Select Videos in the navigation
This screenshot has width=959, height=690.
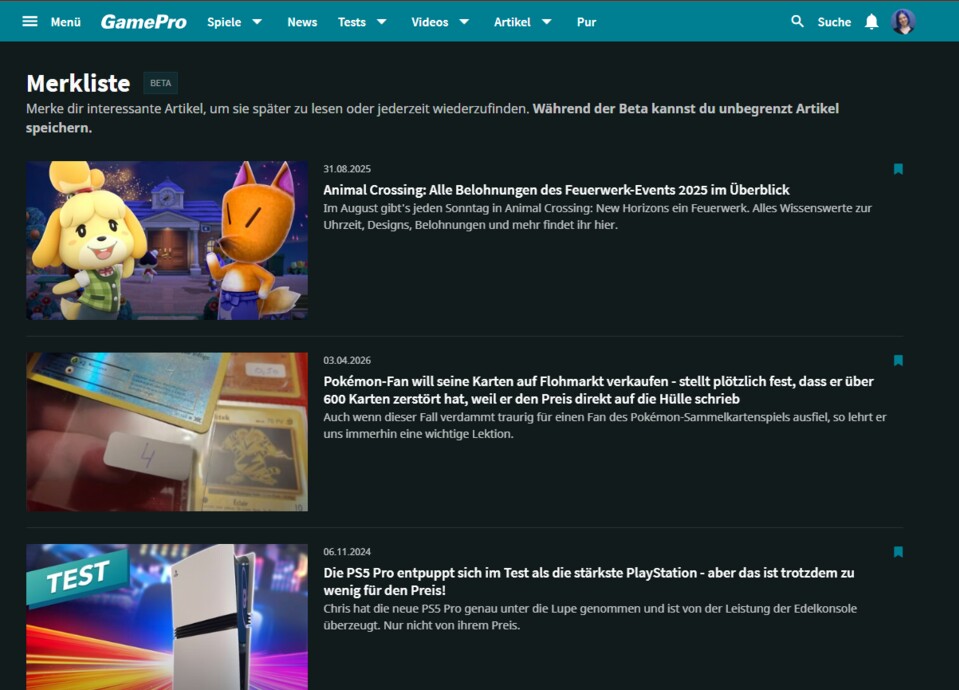[429, 22]
